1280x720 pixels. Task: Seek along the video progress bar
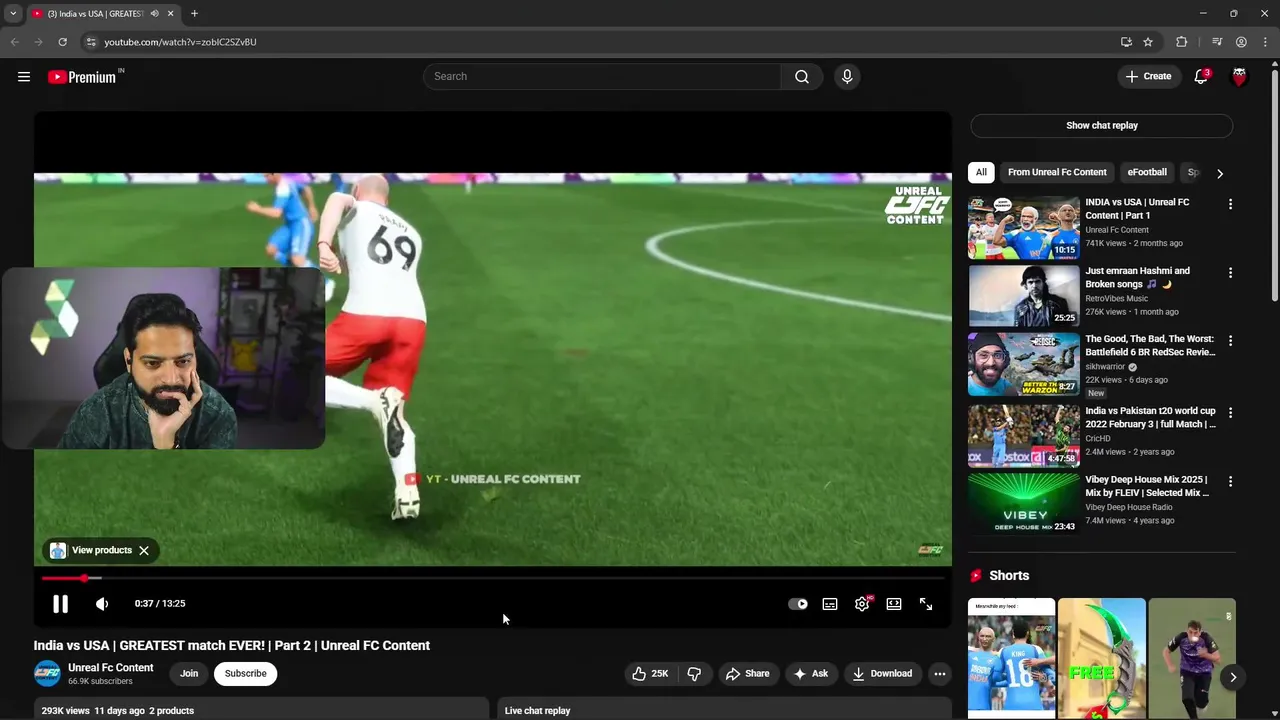(492, 578)
